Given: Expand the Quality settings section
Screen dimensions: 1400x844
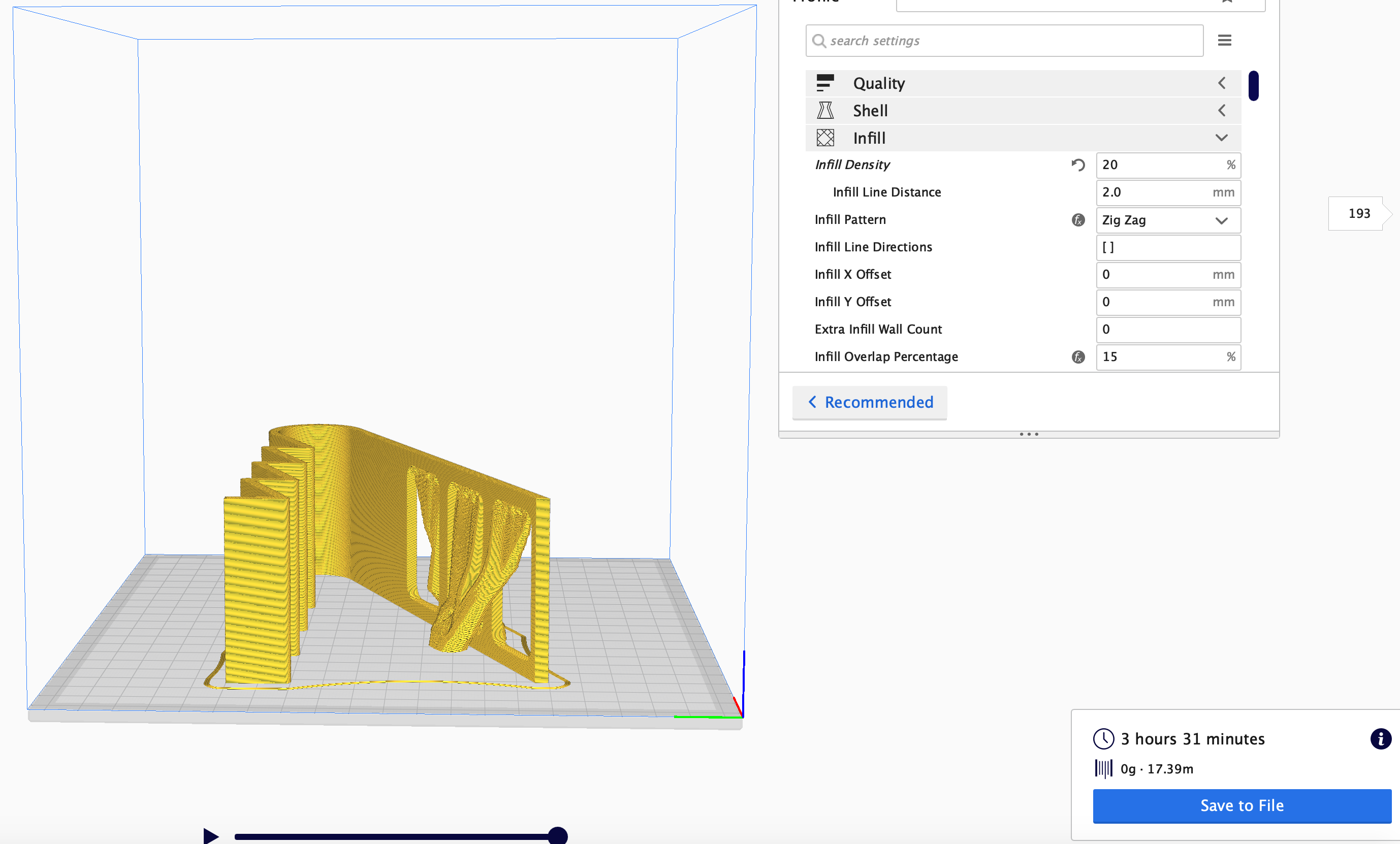Looking at the screenshot, I should pos(1221,83).
